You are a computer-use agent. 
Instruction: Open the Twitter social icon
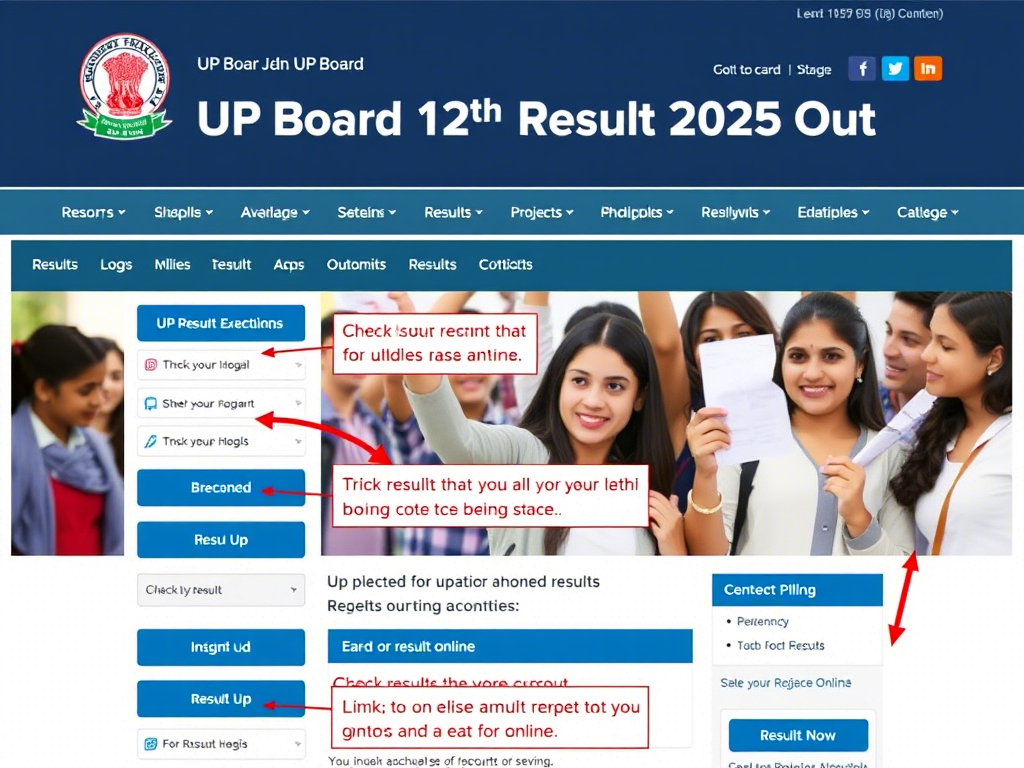895,69
